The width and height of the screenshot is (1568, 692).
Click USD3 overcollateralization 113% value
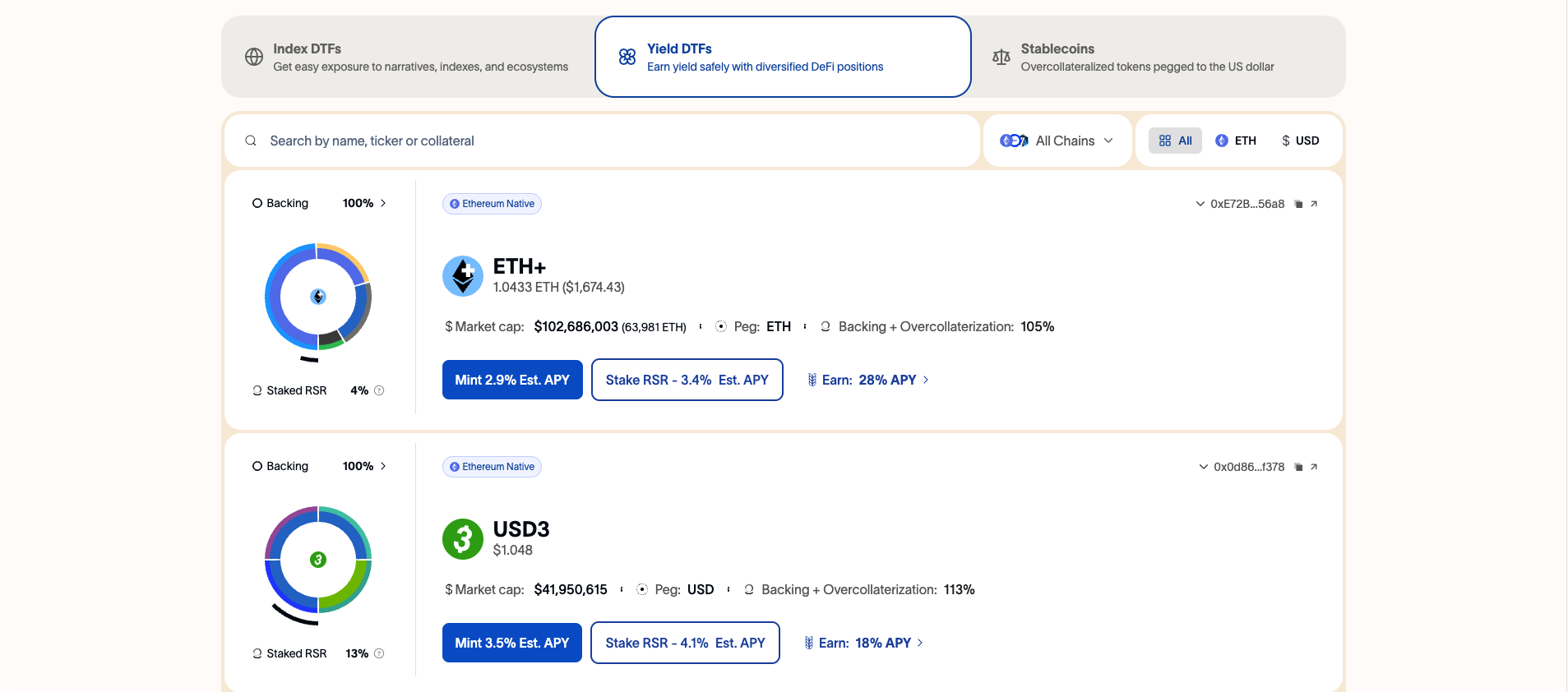point(960,589)
